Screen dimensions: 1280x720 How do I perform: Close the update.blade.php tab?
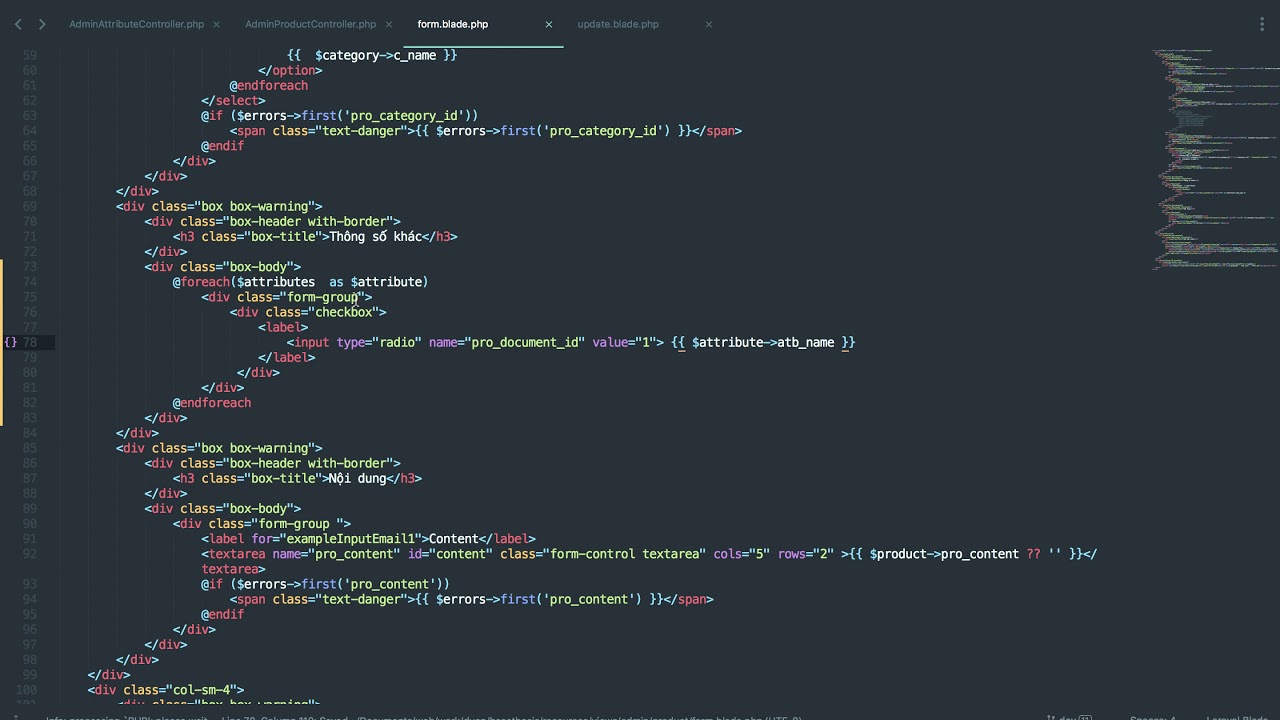click(708, 24)
